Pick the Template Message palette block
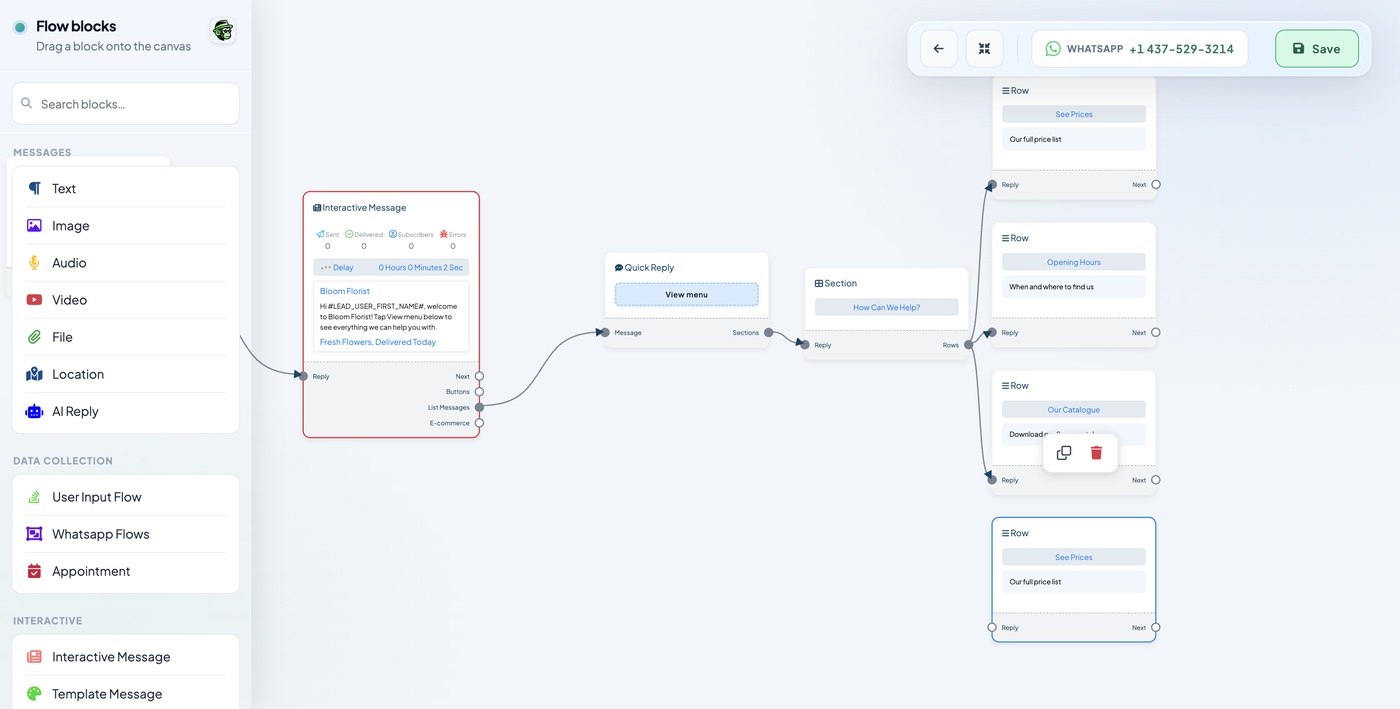Screen dimensions: 1400x709 [x=126, y=694]
